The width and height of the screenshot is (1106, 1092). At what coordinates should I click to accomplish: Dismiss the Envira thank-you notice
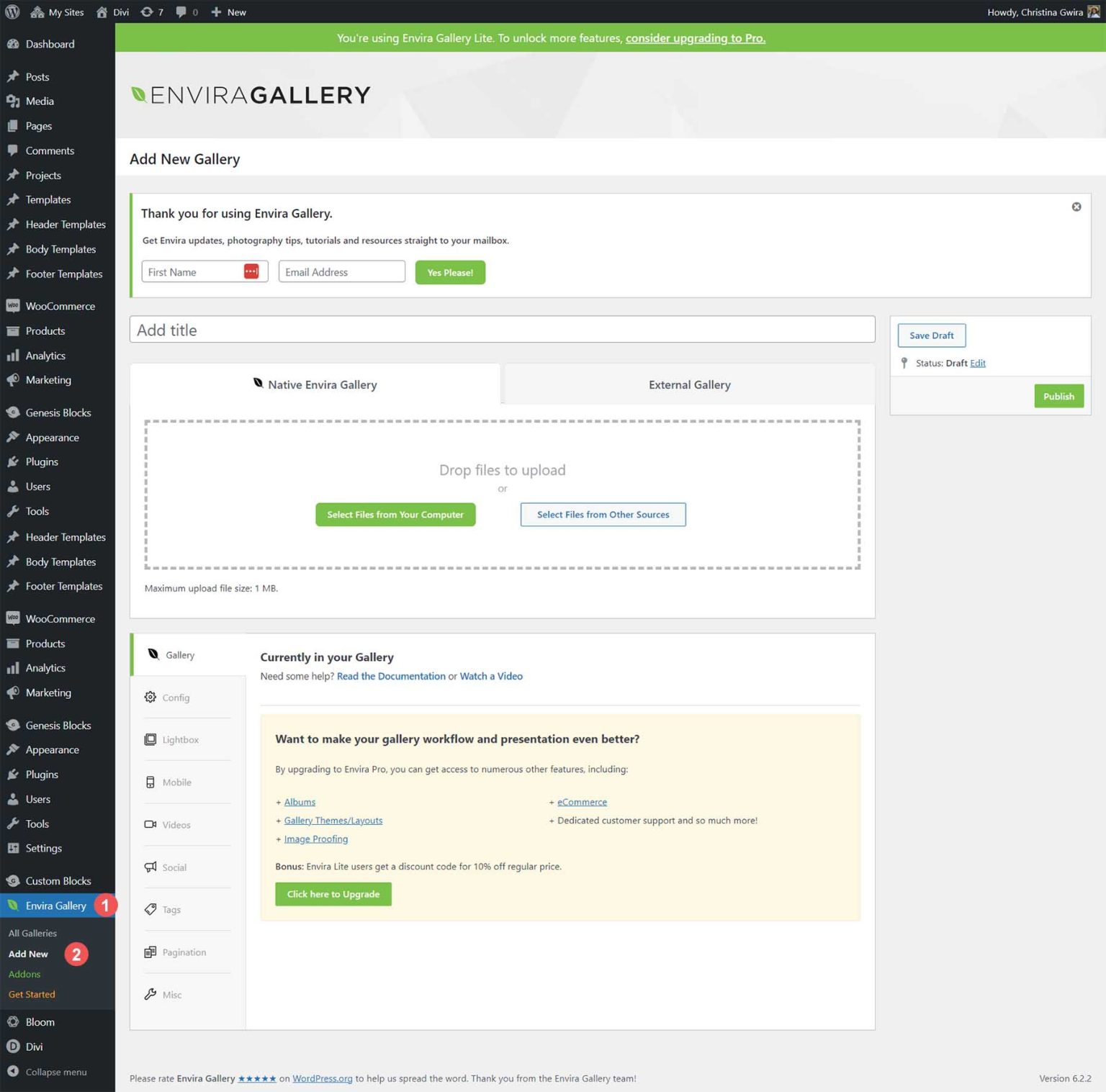[x=1076, y=207]
